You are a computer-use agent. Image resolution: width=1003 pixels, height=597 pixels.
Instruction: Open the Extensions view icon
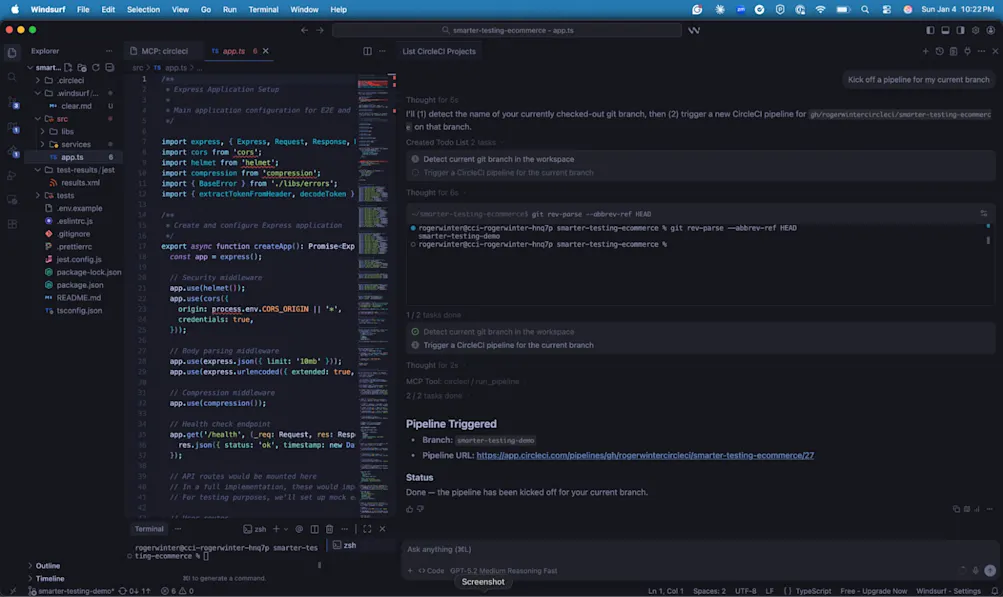point(12,224)
